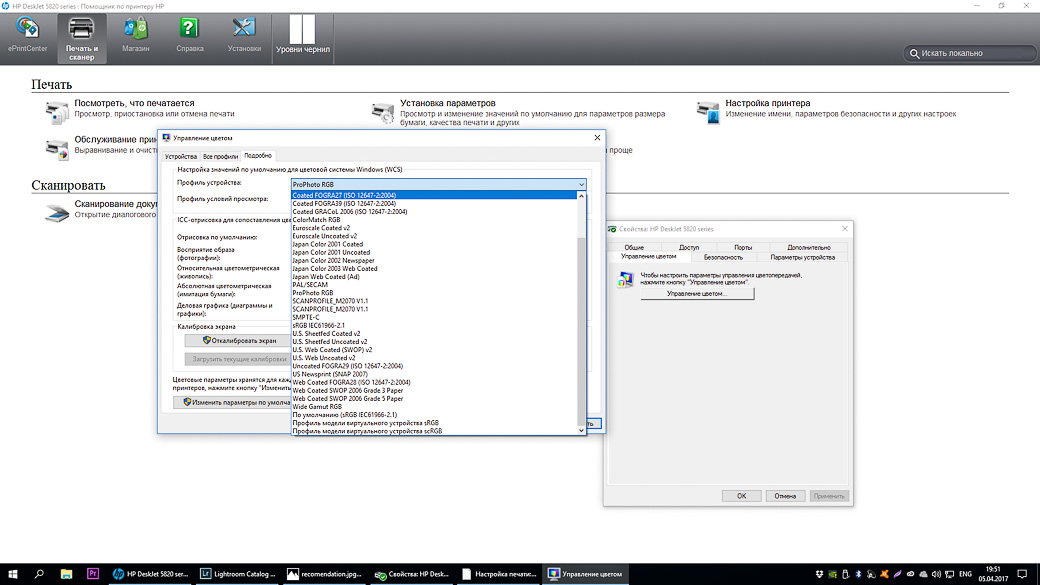Select the Подробно tab
1040x585 pixels.
258,155
